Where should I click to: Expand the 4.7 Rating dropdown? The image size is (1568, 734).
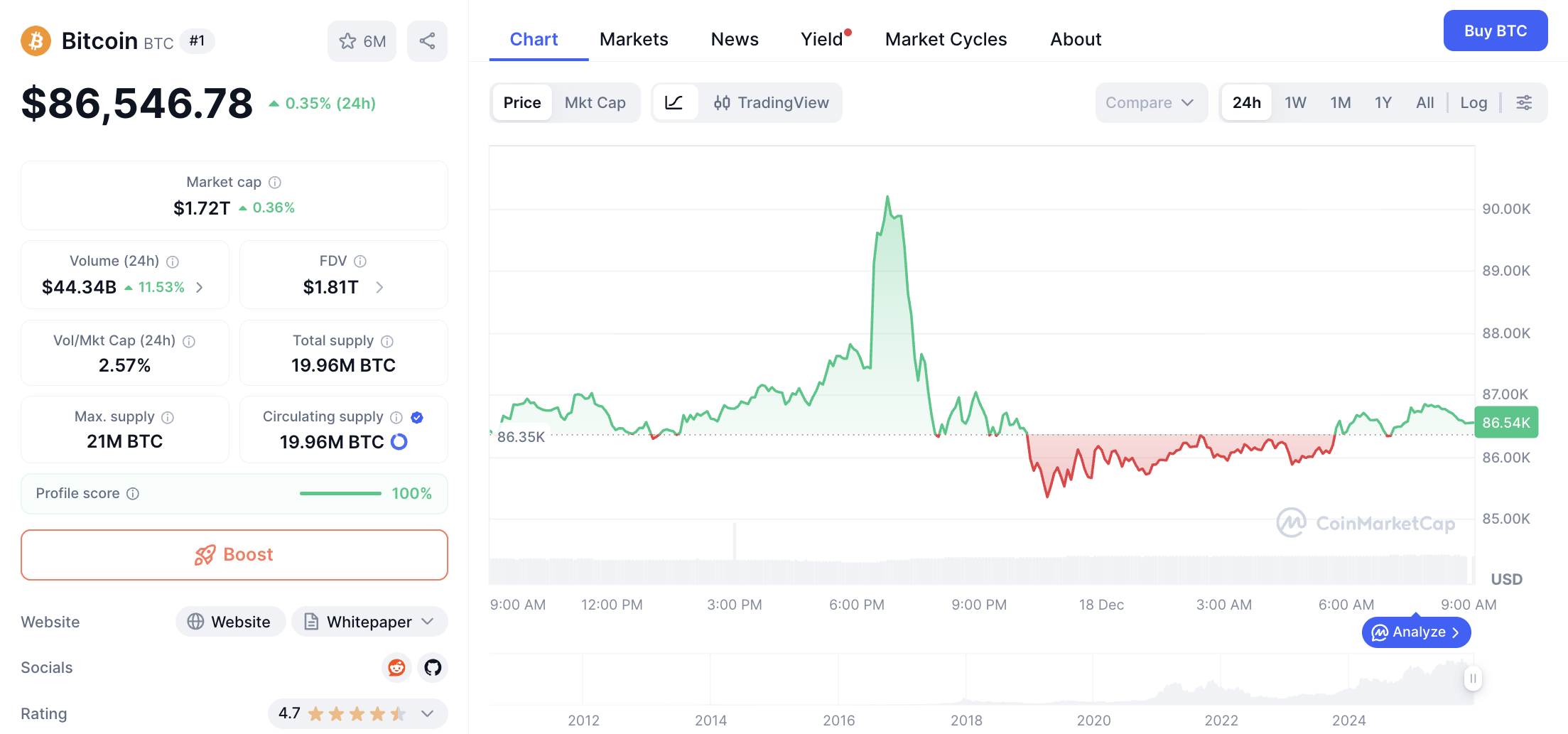[427, 713]
